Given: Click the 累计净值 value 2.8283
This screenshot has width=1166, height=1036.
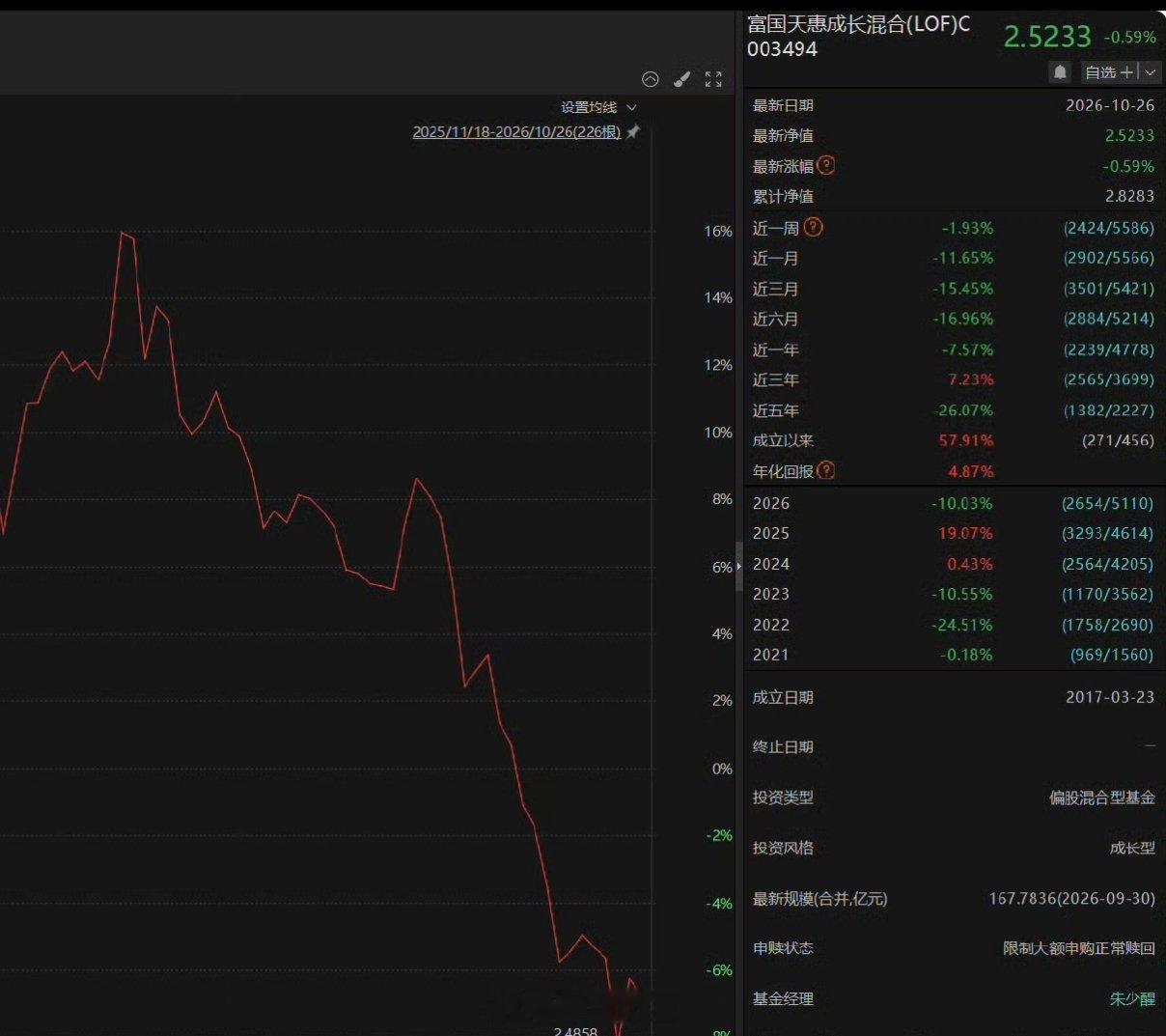Looking at the screenshot, I should tap(1129, 196).
